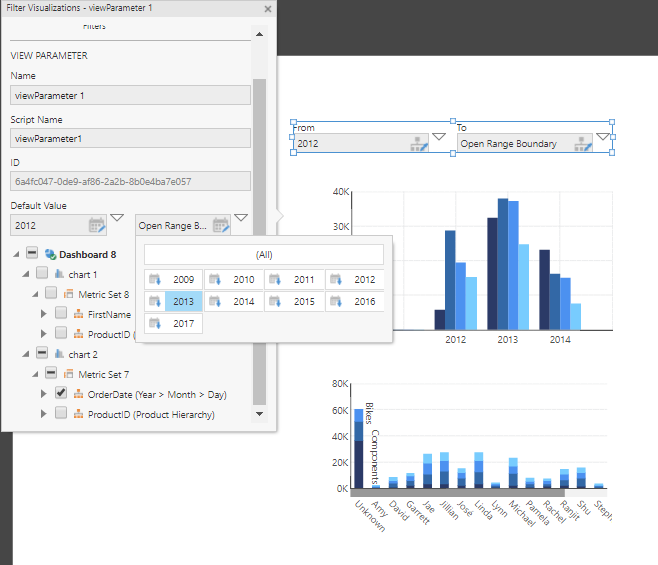Check the ProductID checkbox under Metric Set 8
This screenshot has width=658, height=565.
click(x=61, y=333)
